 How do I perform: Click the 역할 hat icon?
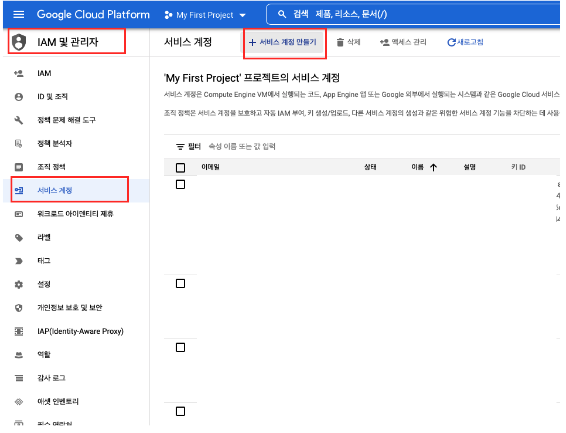pos(19,355)
